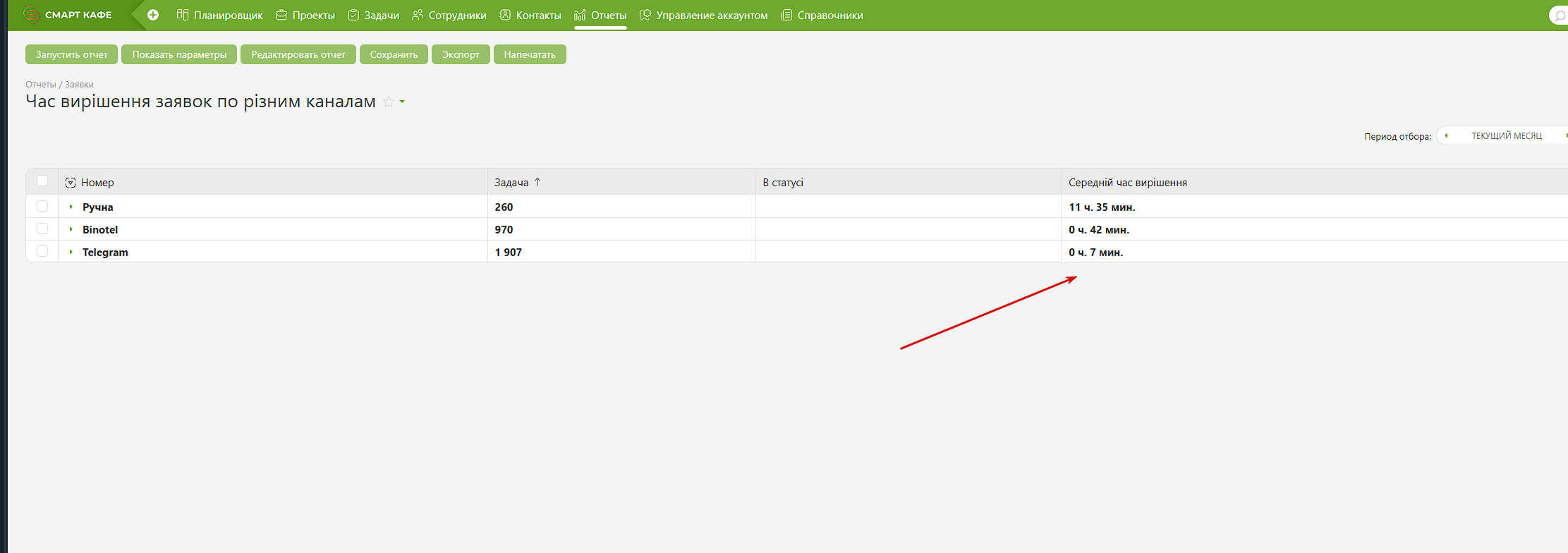Click the Редактировать отчет button

click(x=298, y=54)
